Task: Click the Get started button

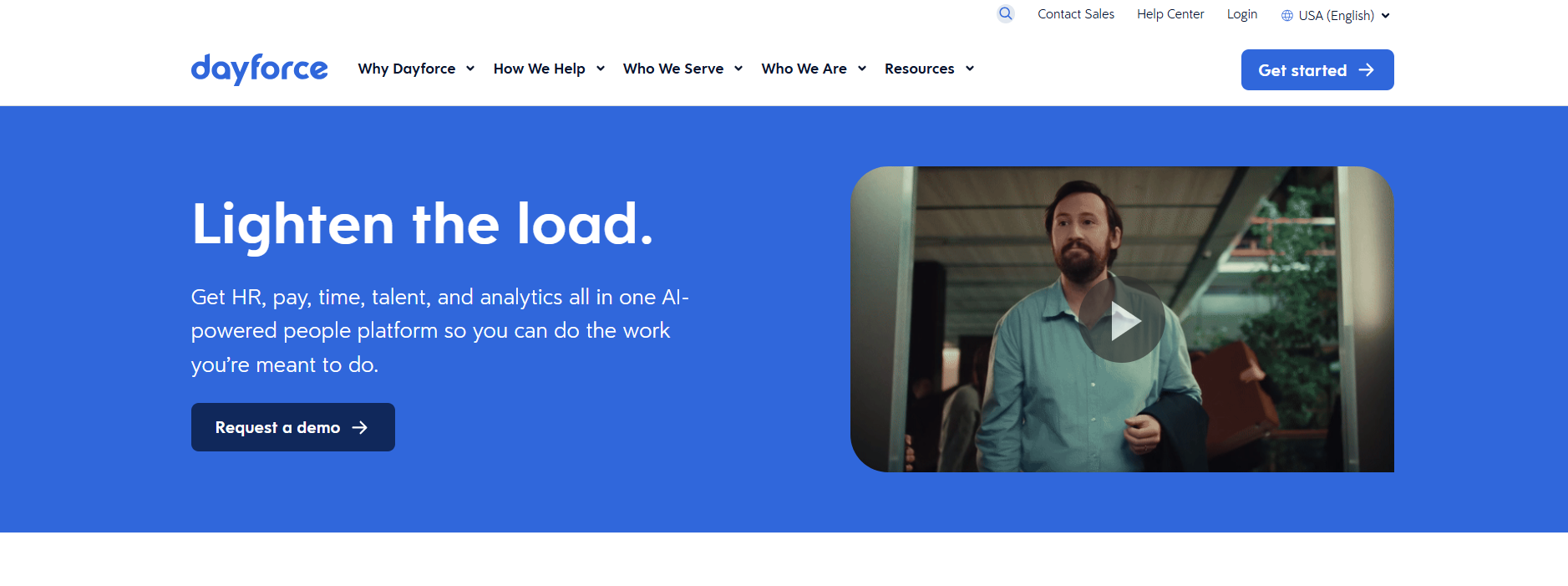Action: (x=1317, y=70)
